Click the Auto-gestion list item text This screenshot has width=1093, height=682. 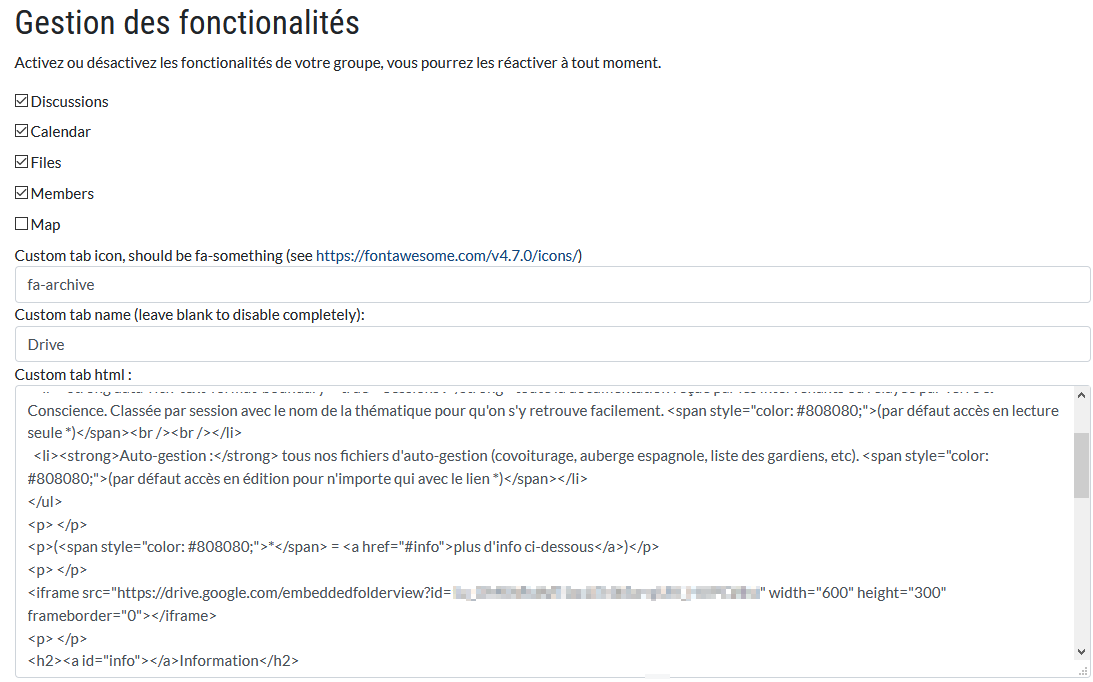pos(300,456)
